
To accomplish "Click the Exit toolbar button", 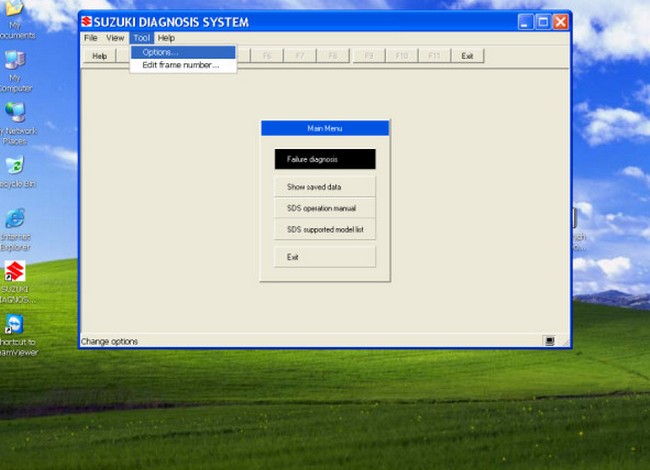I will pos(467,56).
